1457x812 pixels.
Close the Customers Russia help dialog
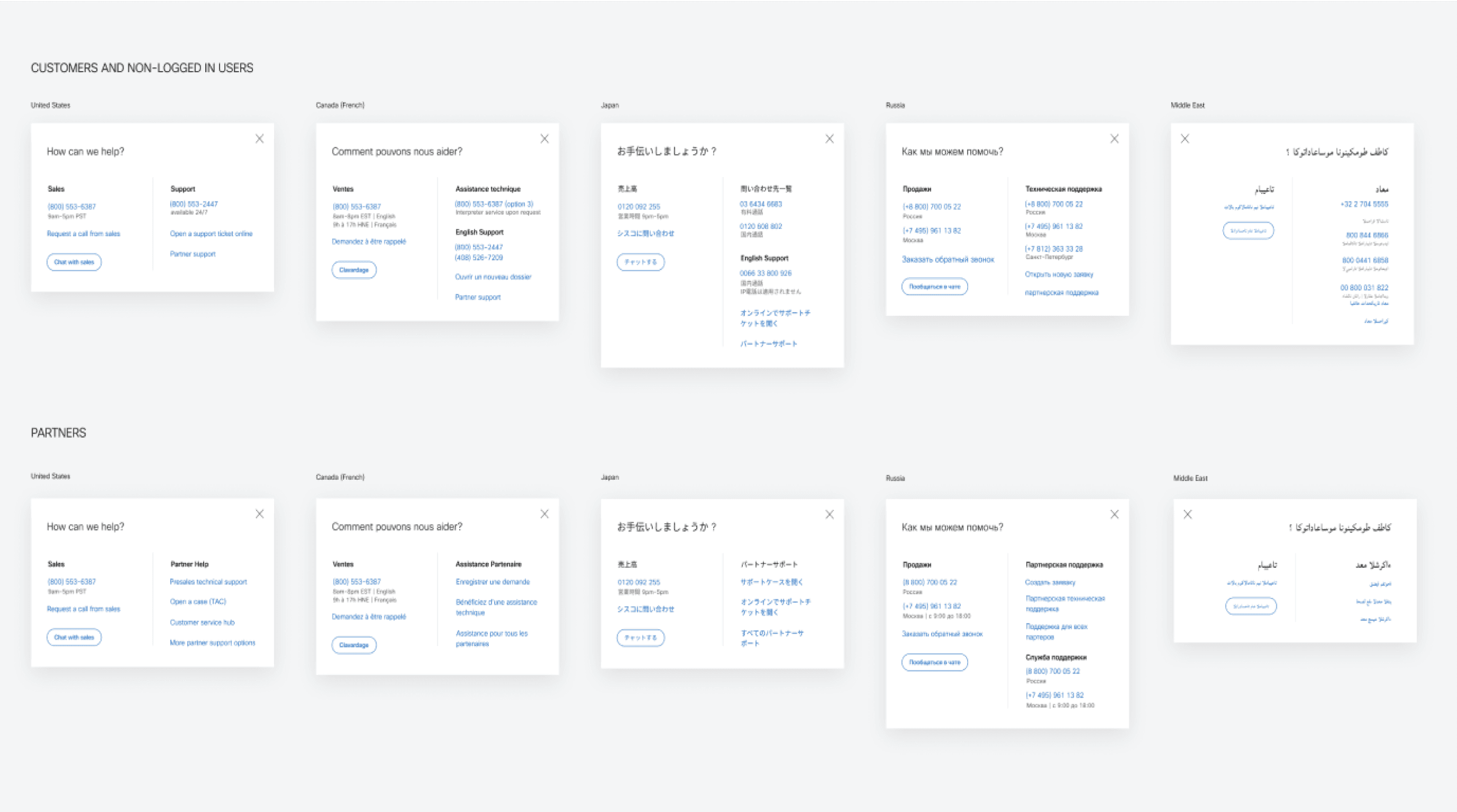pyautogui.click(x=1114, y=138)
